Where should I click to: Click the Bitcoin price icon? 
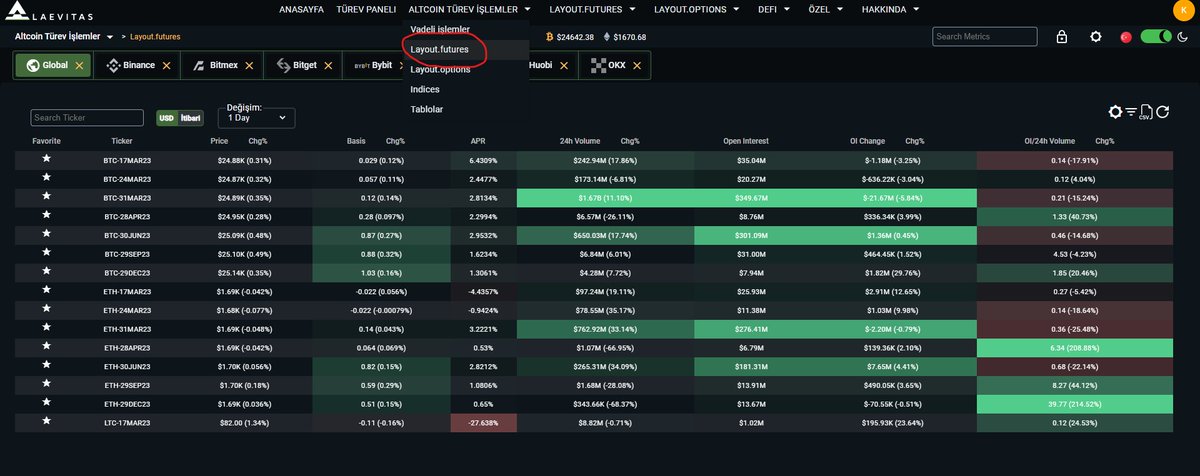point(549,37)
